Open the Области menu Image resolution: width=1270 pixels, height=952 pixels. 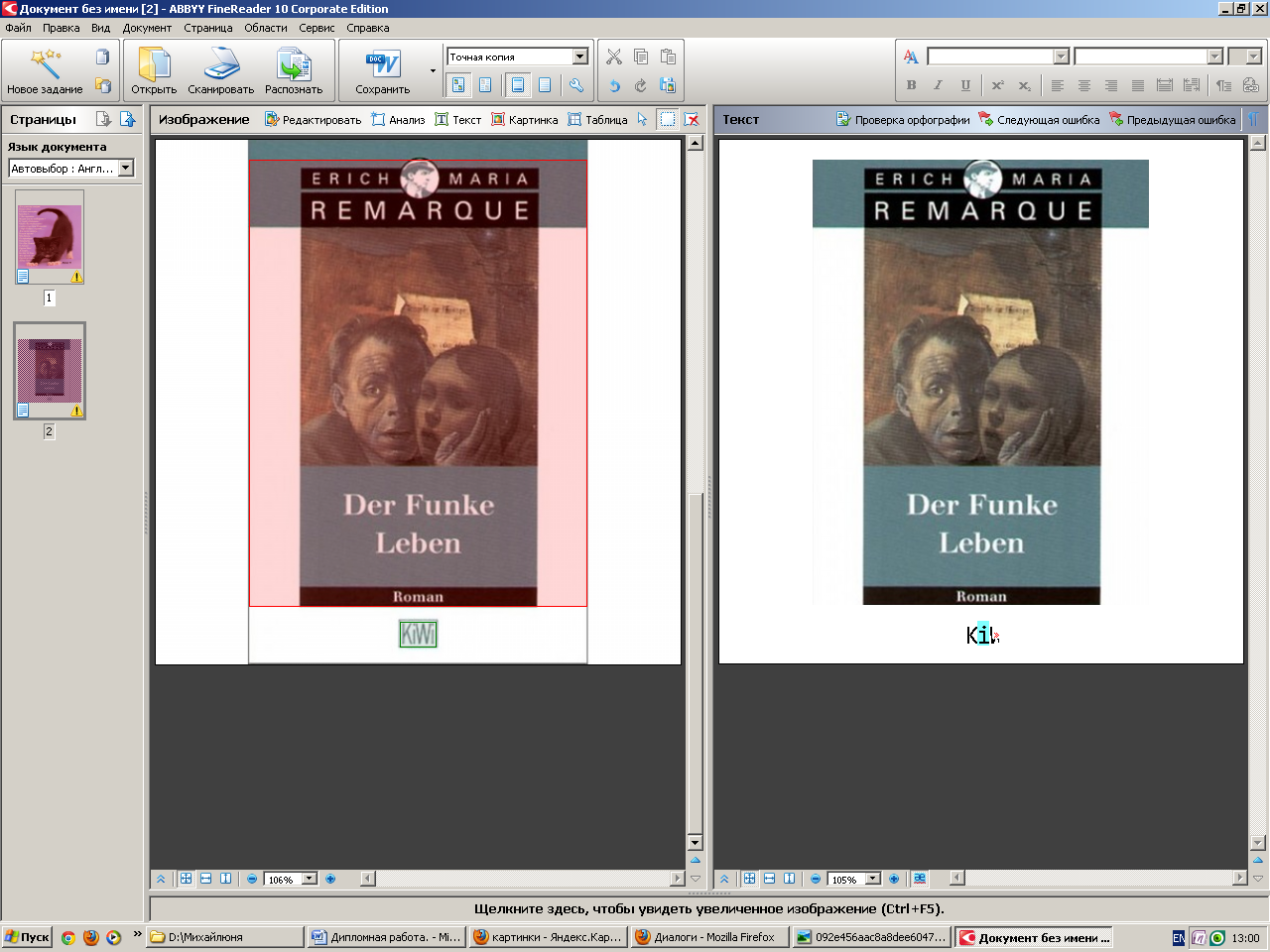(x=266, y=28)
